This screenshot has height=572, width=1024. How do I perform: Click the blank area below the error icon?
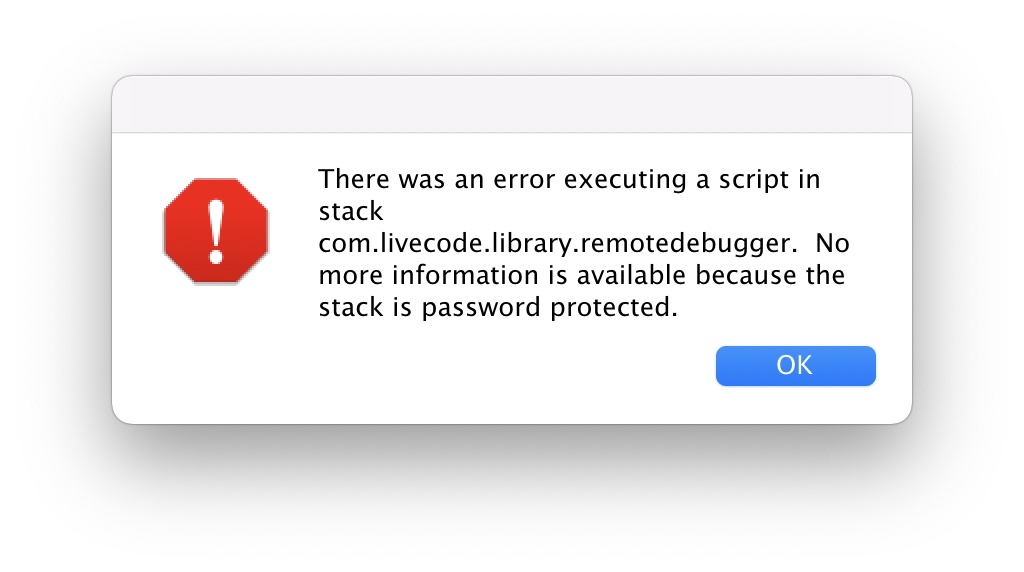(x=216, y=350)
